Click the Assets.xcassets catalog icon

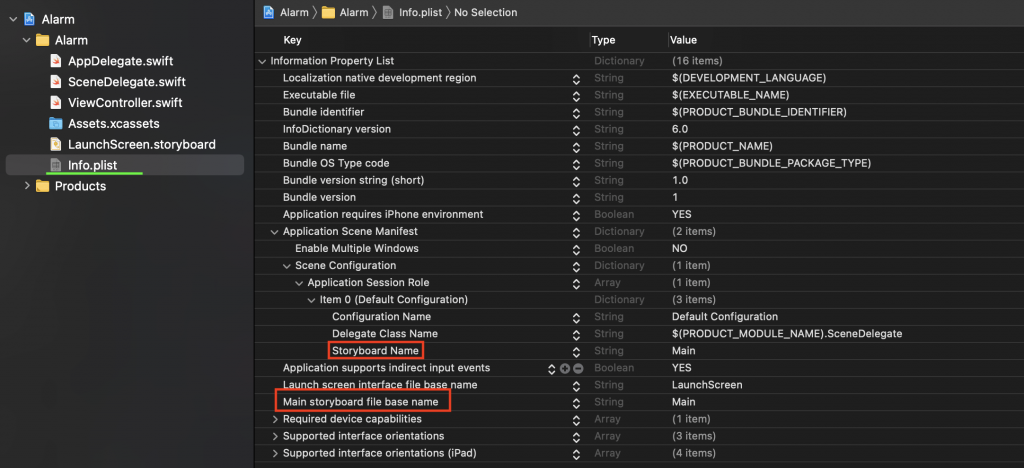tap(56, 123)
